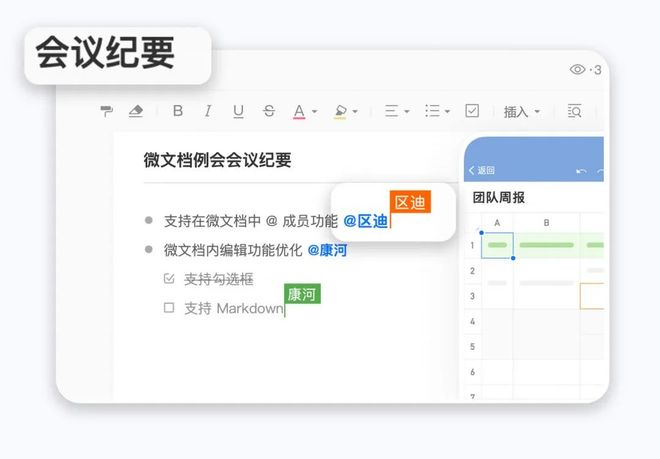Screen dimensions: 660x459
Task: Select spreadsheet cell A1
Action: click(x=497, y=245)
